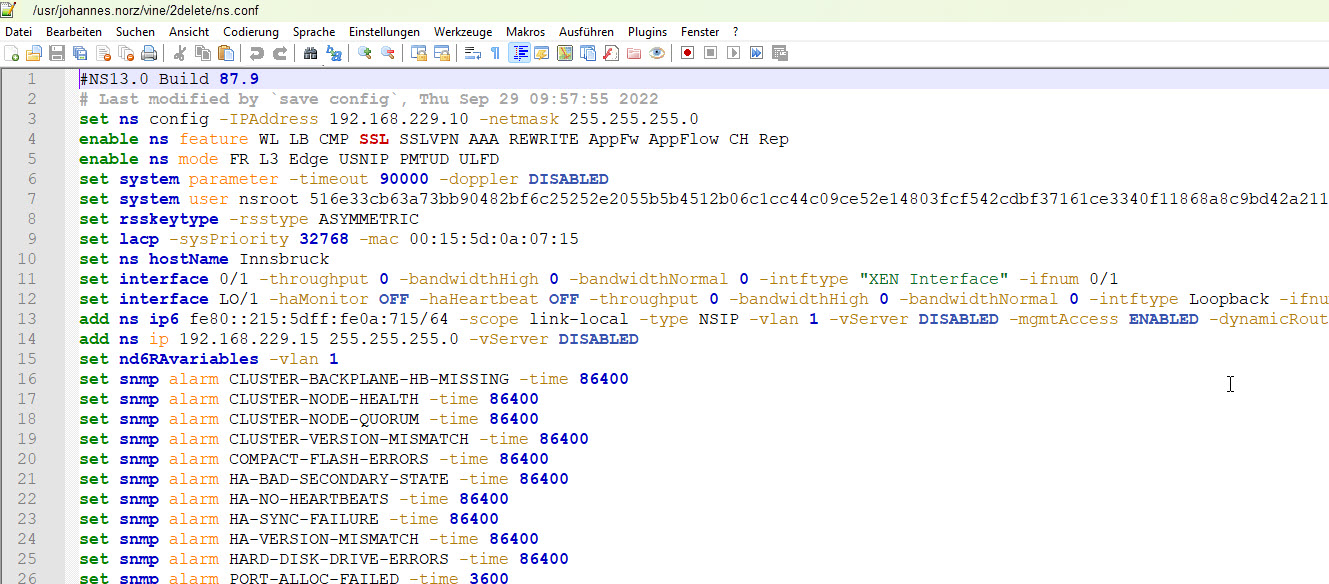The height and width of the screenshot is (584, 1329).
Task: Toggle show all characters pilcrow icon
Action: (x=495, y=54)
